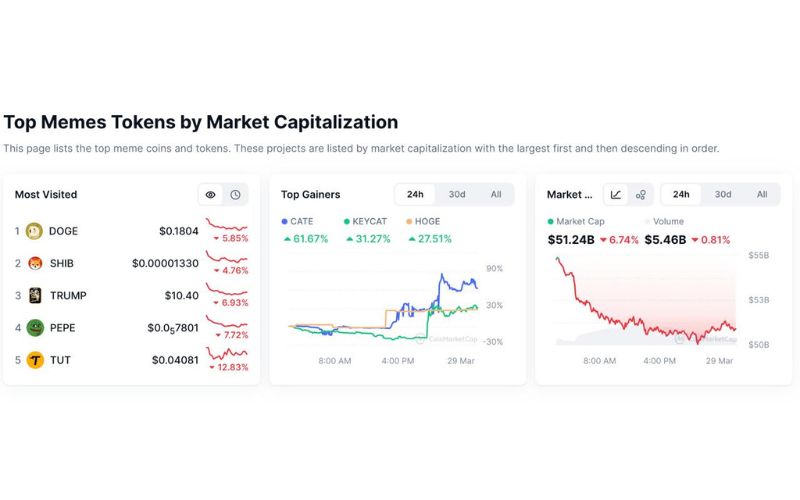Click the TUT token icon

coord(34,360)
